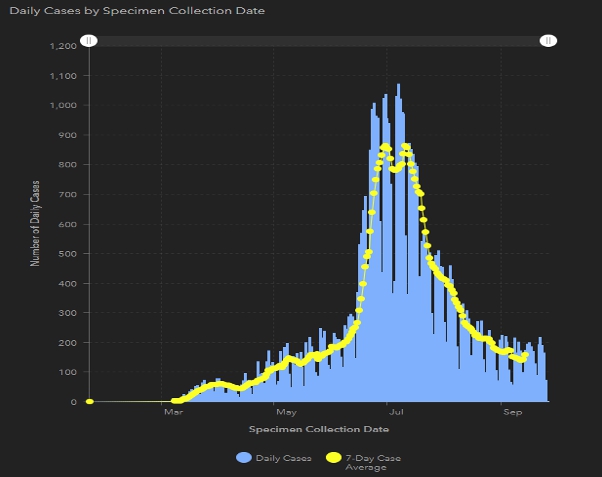This screenshot has height=477, width=602.
Task: Toggle the blue Daily Cases legend marker
Action: 243,457
